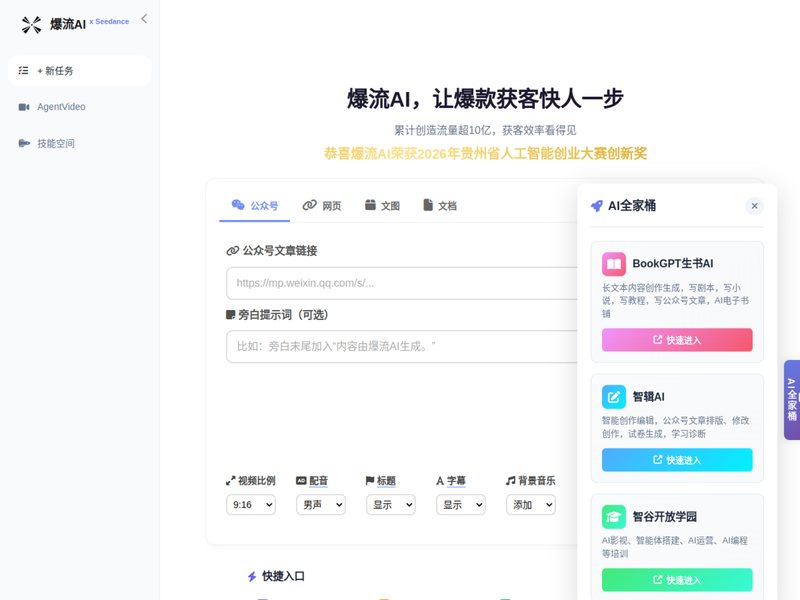Click the document icon on 文档 tab
800x600 pixels.
428,205
